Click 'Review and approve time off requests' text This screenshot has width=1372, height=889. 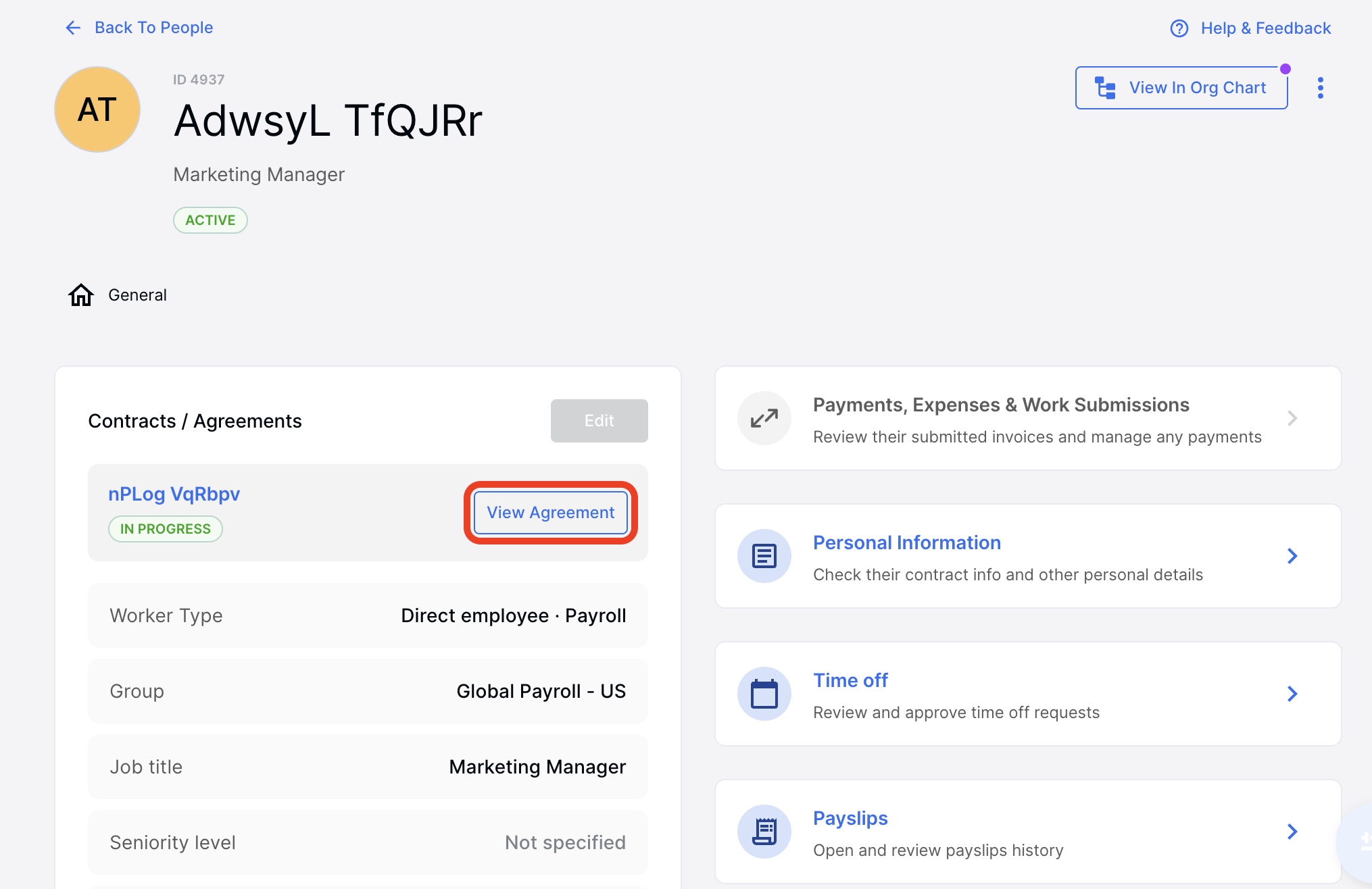[x=956, y=713]
